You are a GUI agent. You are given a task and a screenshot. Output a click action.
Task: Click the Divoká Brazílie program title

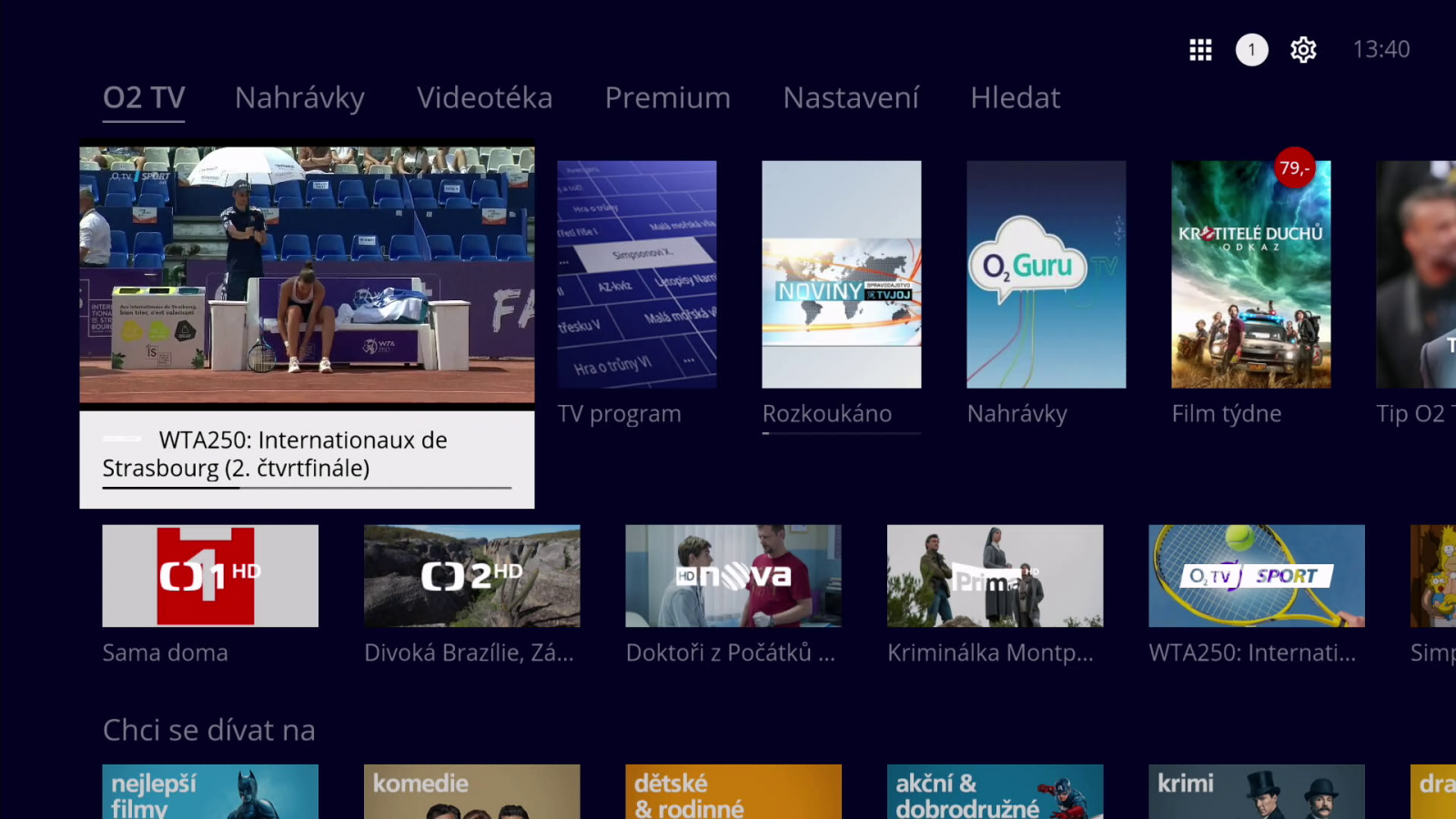(x=469, y=652)
